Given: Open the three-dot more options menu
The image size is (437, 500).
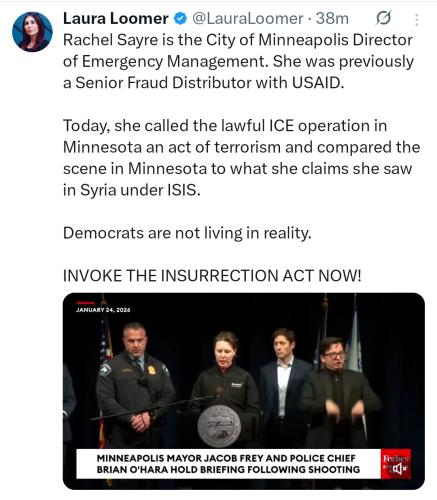Looking at the screenshot, I should coord(417,20).
